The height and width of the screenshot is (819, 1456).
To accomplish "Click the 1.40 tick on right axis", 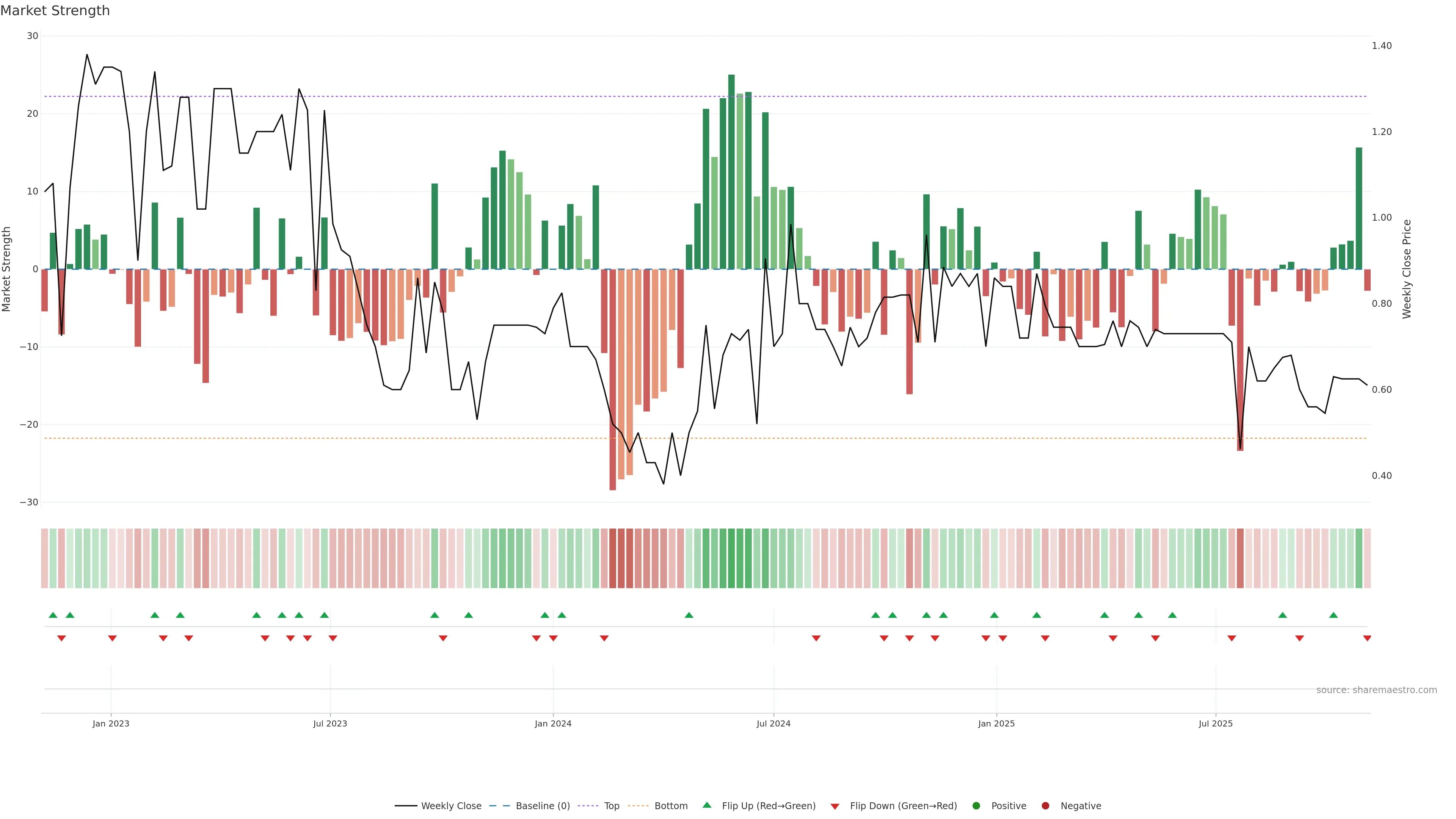I will pyautogui.click(x=1381, y=46).
